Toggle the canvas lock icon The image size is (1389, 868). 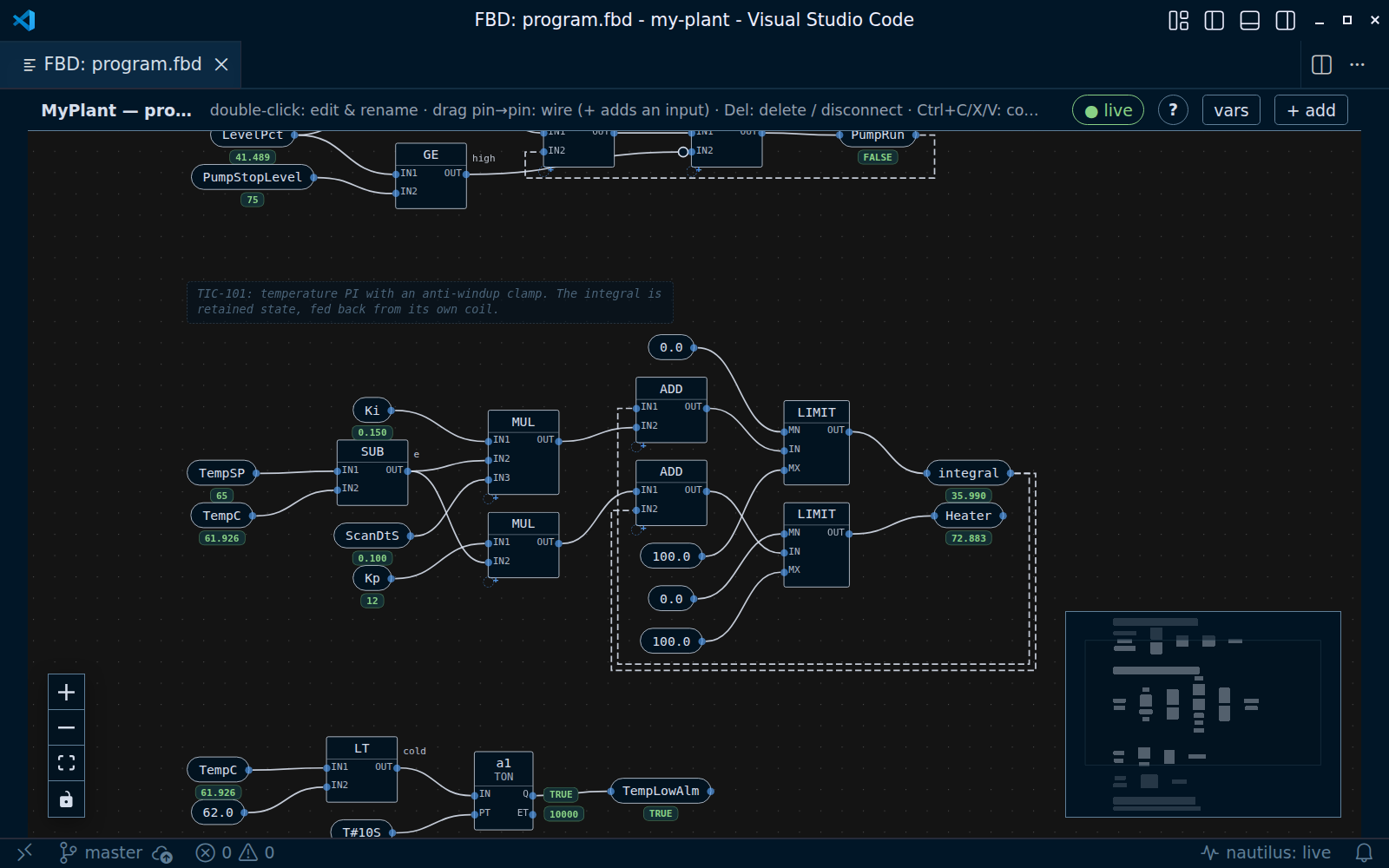click(66, 799)
